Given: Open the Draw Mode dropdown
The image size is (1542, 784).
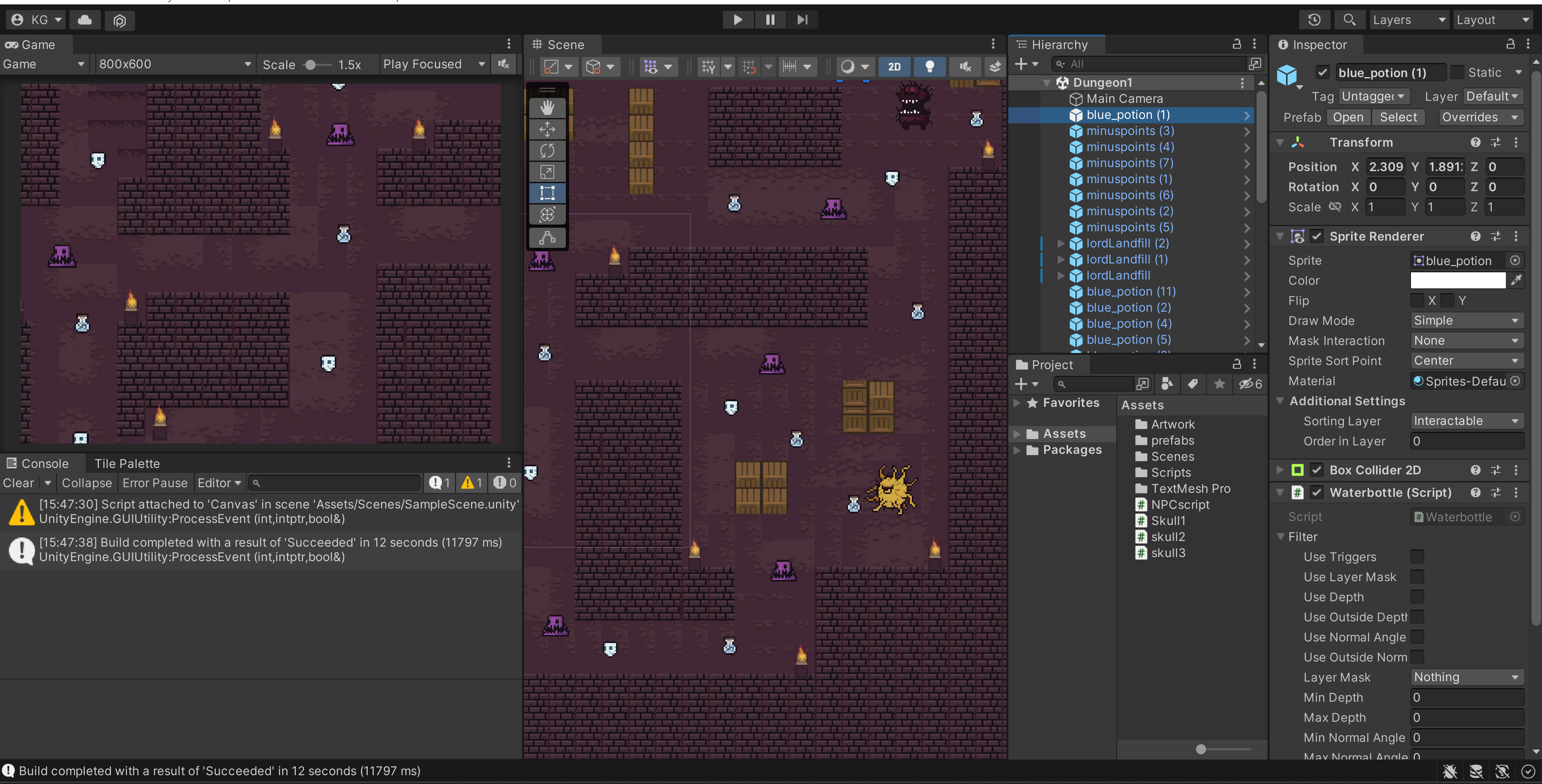Looking at the screenshot, I should pos(1466,320).
